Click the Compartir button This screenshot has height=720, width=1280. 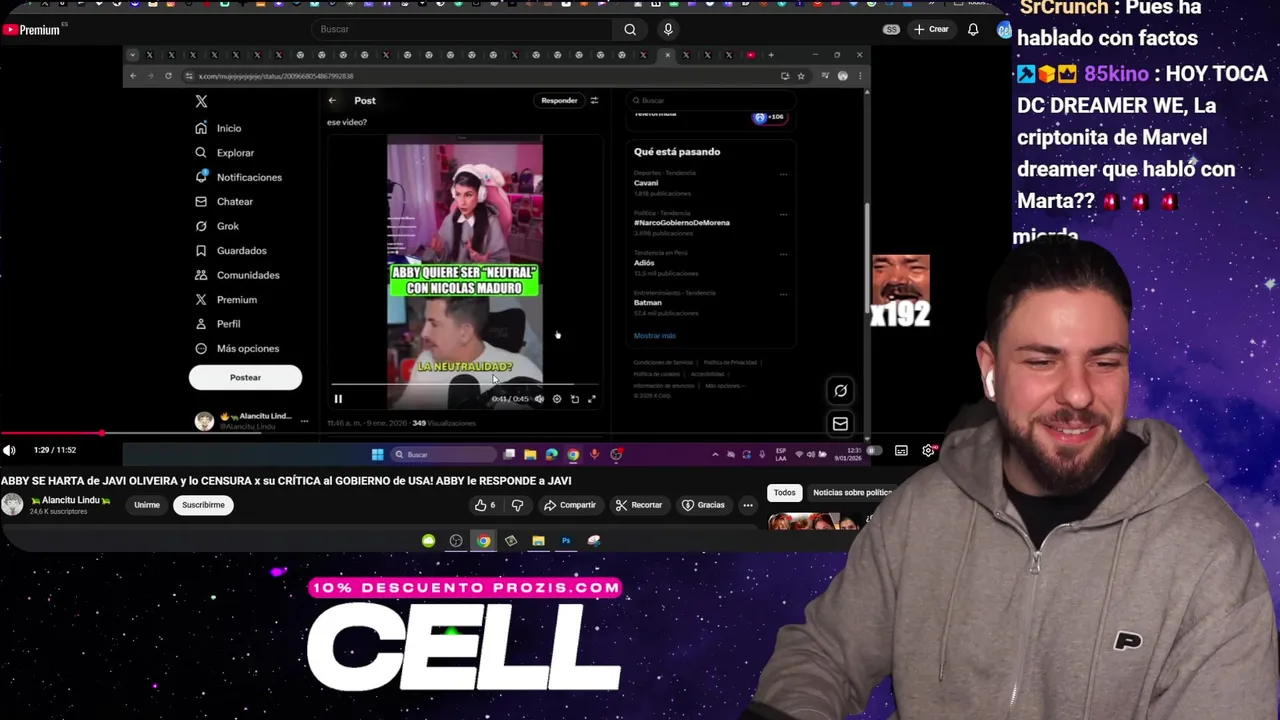click(x=570, y=505)
